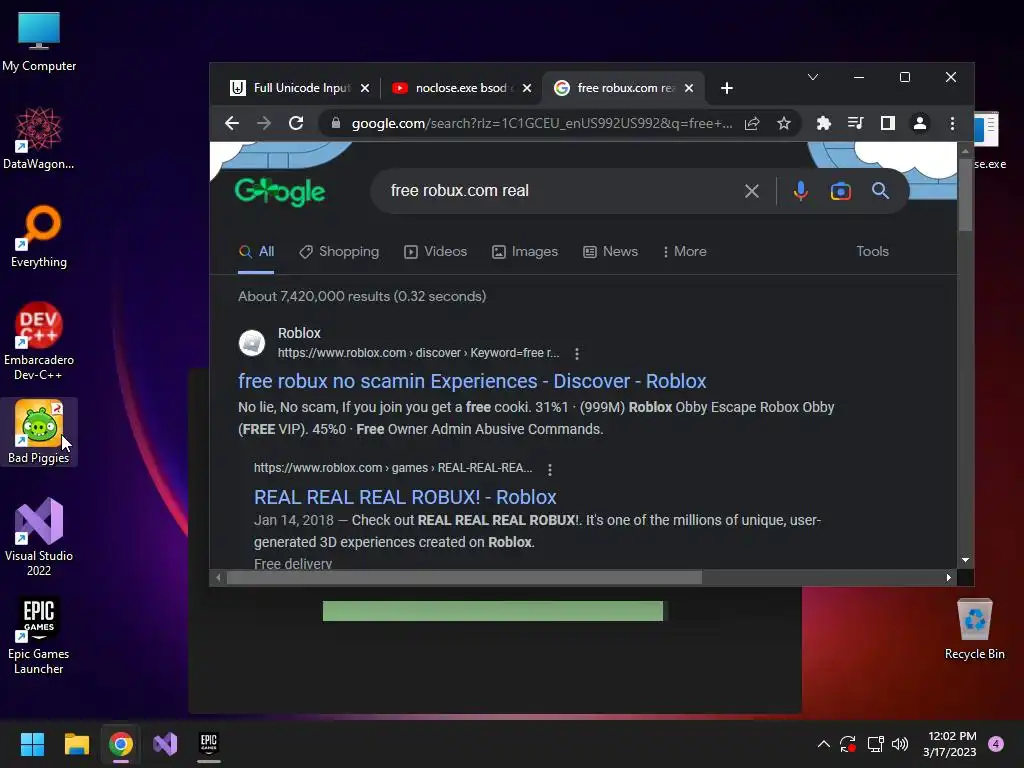Expand the tab search chevron

click(x=812, y=77)
